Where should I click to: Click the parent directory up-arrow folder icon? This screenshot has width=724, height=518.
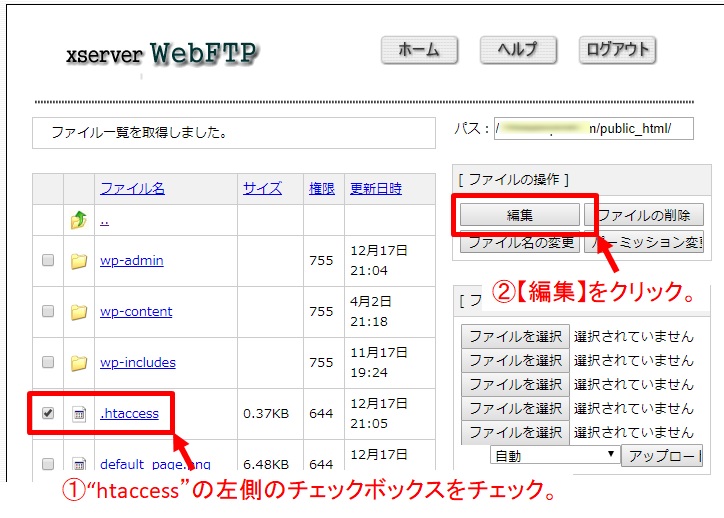(x=79, y=221)
